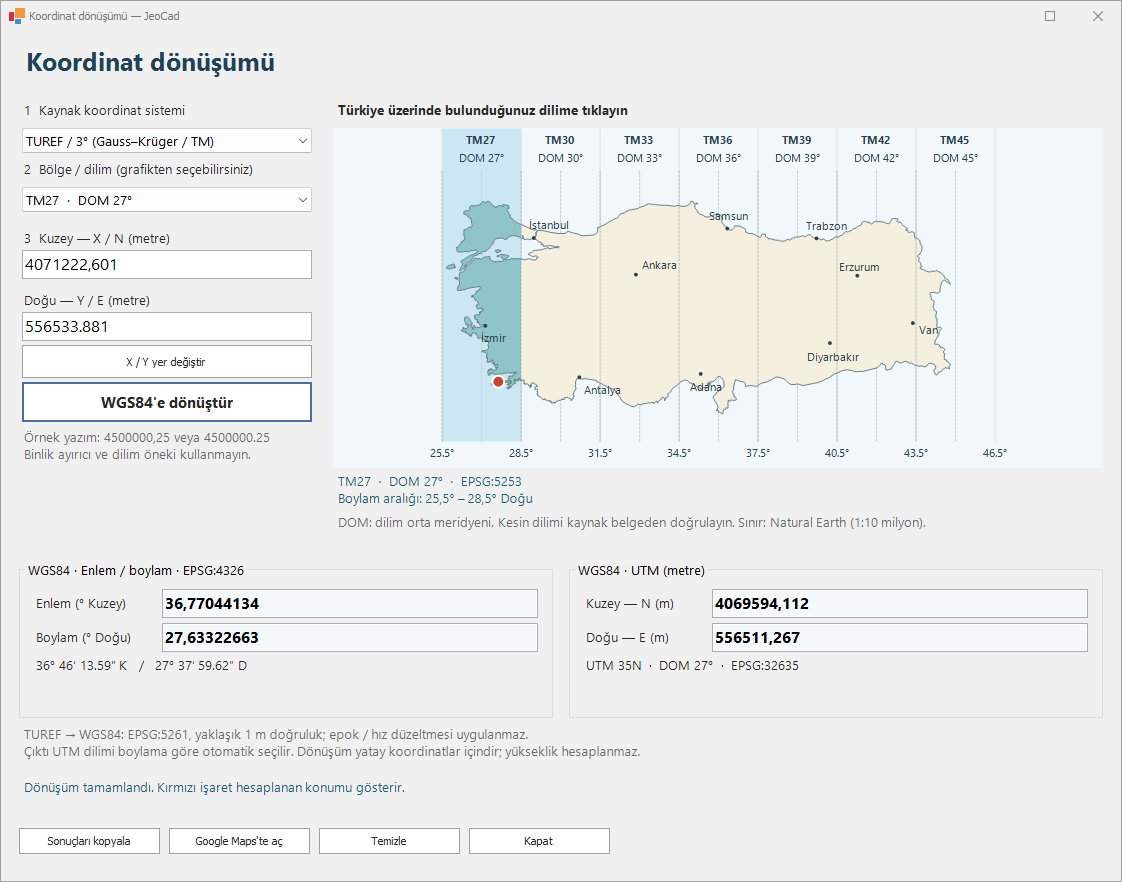Screen dimensions: 1122x882
Task: Expand the Bölge / dilim TM27 dropdown
Action: (x=167, y=200)
